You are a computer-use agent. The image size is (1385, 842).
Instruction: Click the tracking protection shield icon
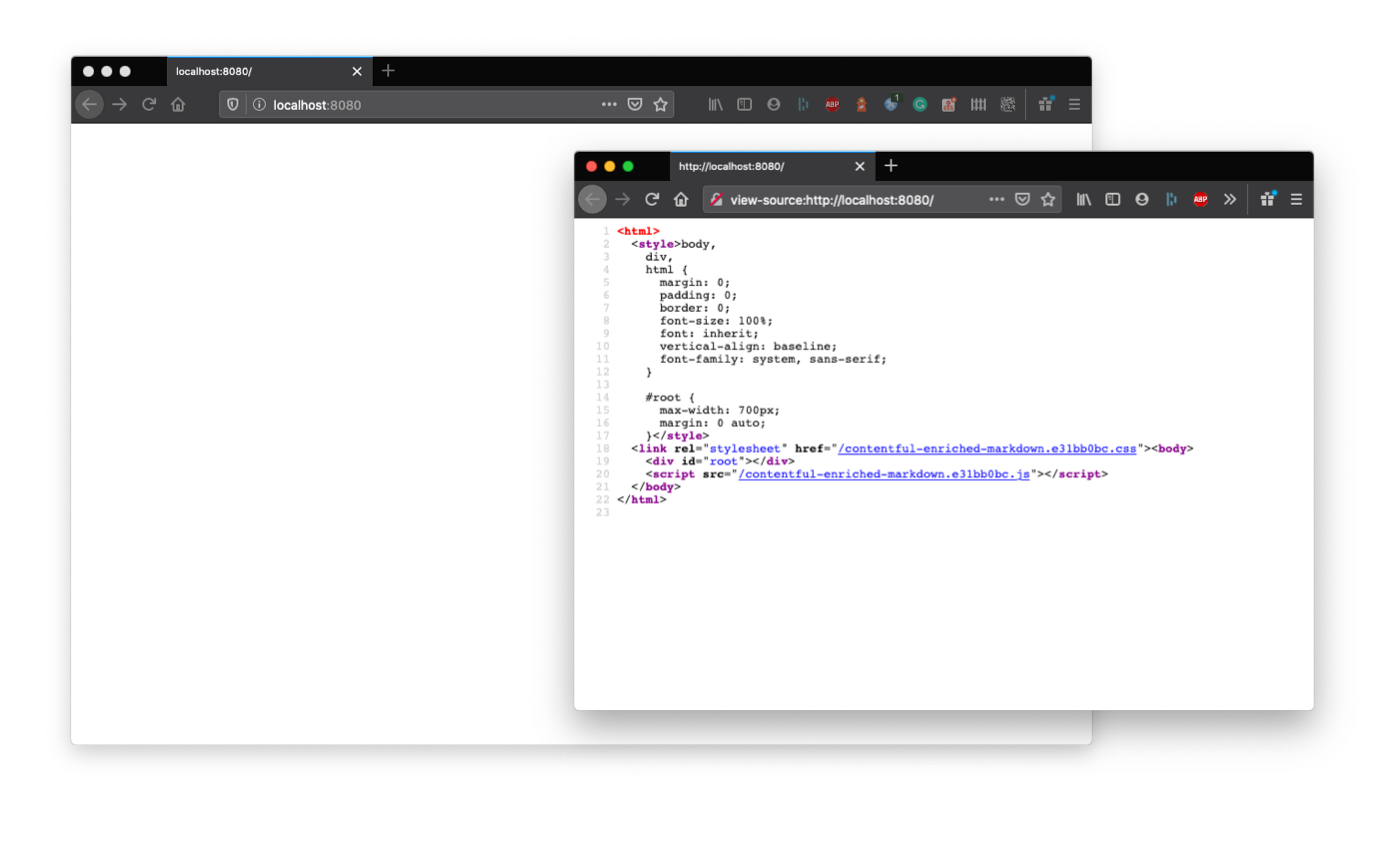pyautogui.click(x=232, y=104)
